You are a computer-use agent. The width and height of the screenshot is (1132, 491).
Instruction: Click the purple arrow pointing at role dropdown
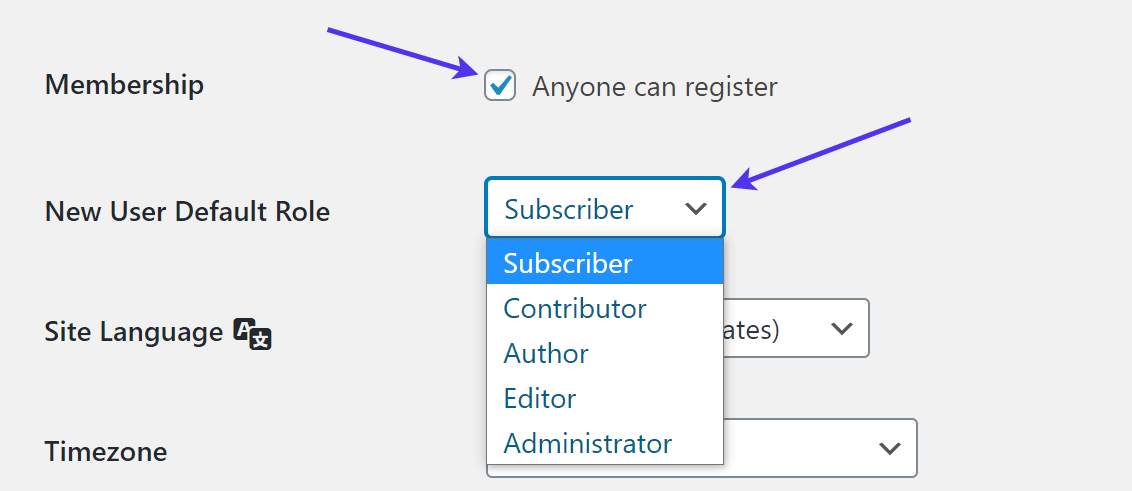coord(822,152)
